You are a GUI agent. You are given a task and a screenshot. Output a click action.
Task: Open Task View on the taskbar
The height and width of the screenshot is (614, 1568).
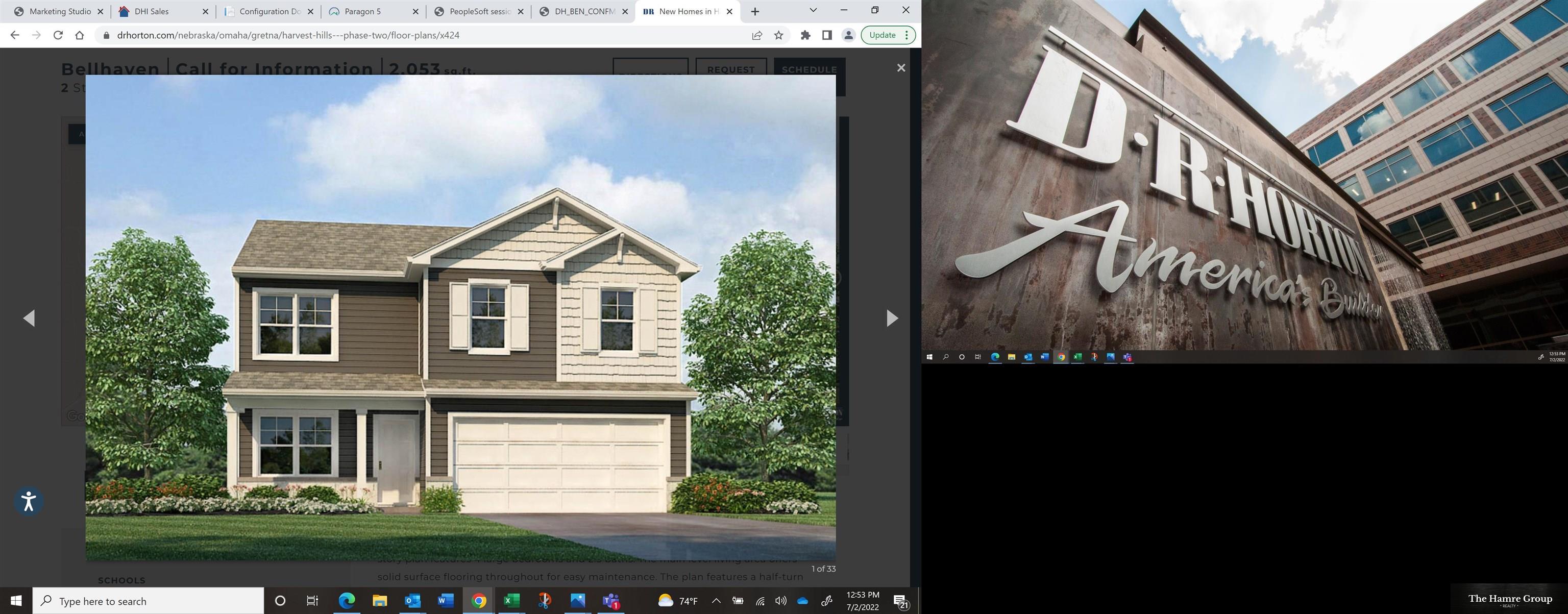(312, 601)
